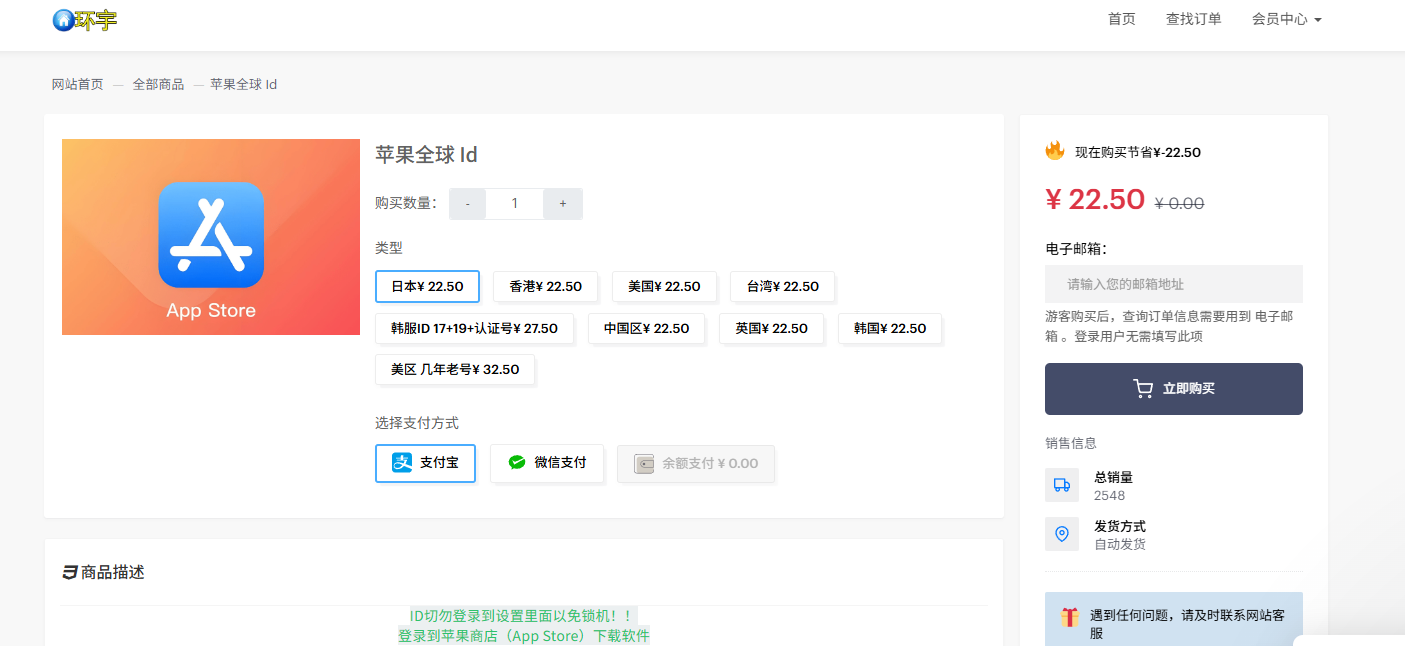Click the 选择支付方式 label
Viewport: 1405px width, 646px height.
point(417,423)
